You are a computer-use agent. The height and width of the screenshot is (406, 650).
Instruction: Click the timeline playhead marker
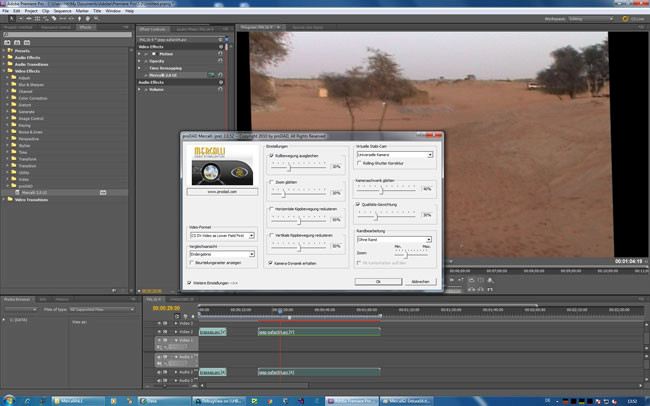pyautogui.click(x=280, y=311)
